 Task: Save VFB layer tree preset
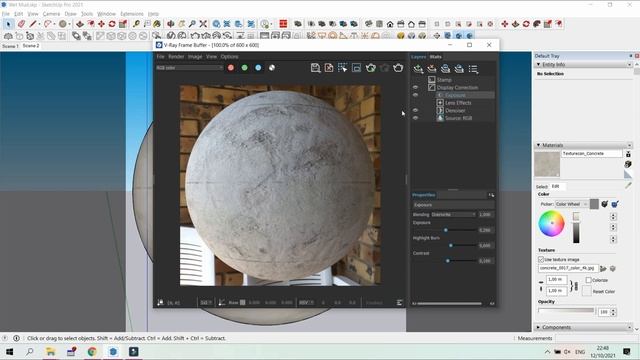pyautogui.click(x=445, y=69)
